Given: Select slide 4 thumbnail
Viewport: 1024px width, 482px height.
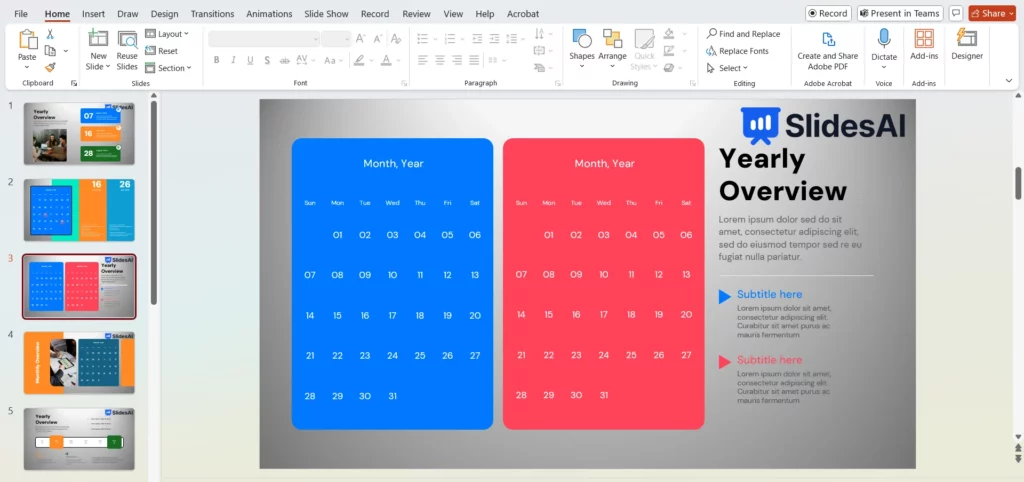Looking at the screenshot, I should tap(79, 362).
